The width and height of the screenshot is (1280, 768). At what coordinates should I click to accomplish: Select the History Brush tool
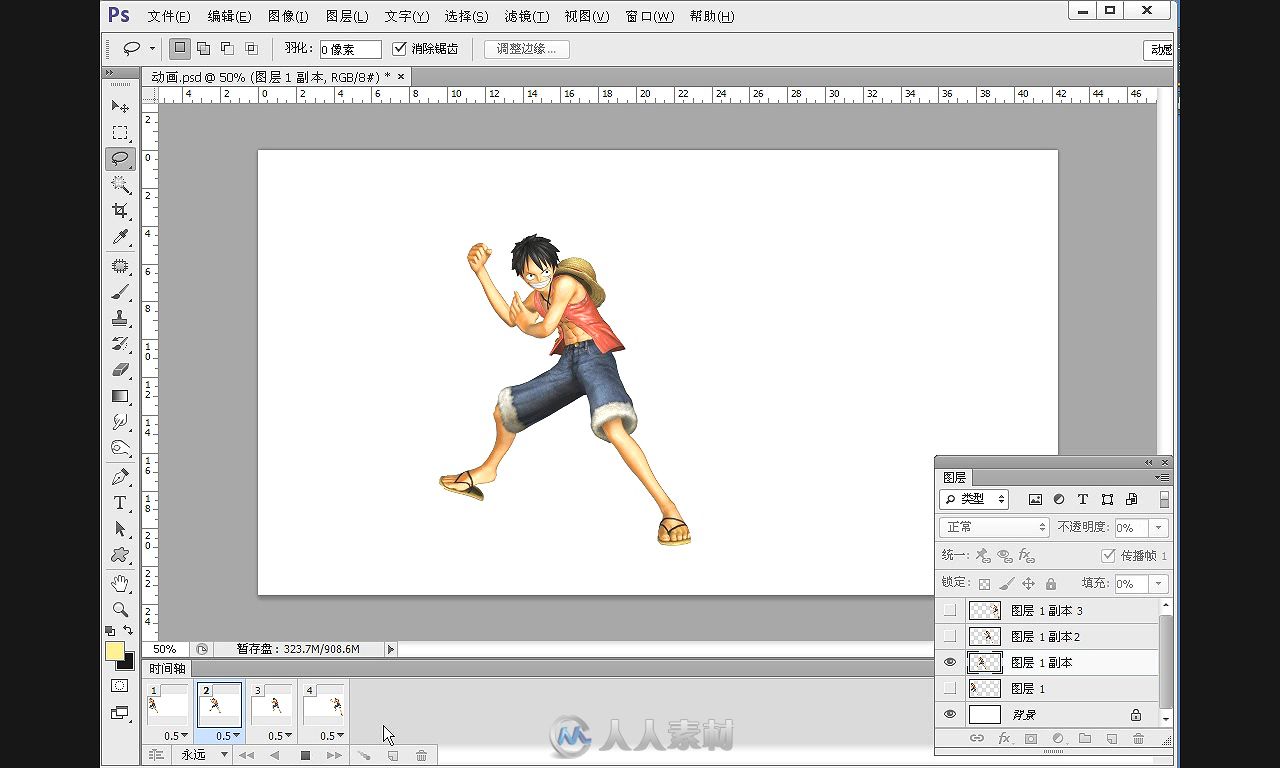[x=120, y=344]
